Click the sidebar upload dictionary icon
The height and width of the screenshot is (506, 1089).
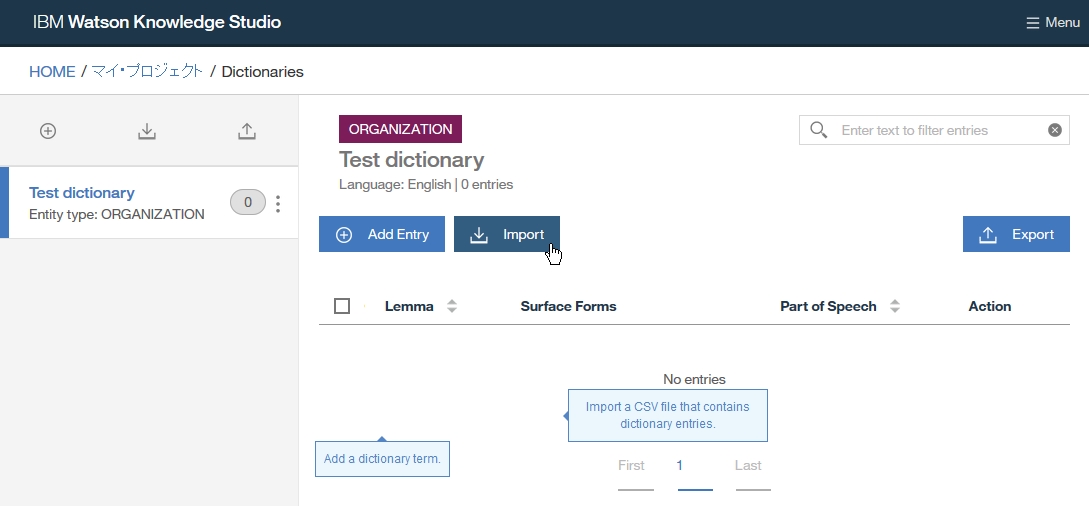(247, 131)
